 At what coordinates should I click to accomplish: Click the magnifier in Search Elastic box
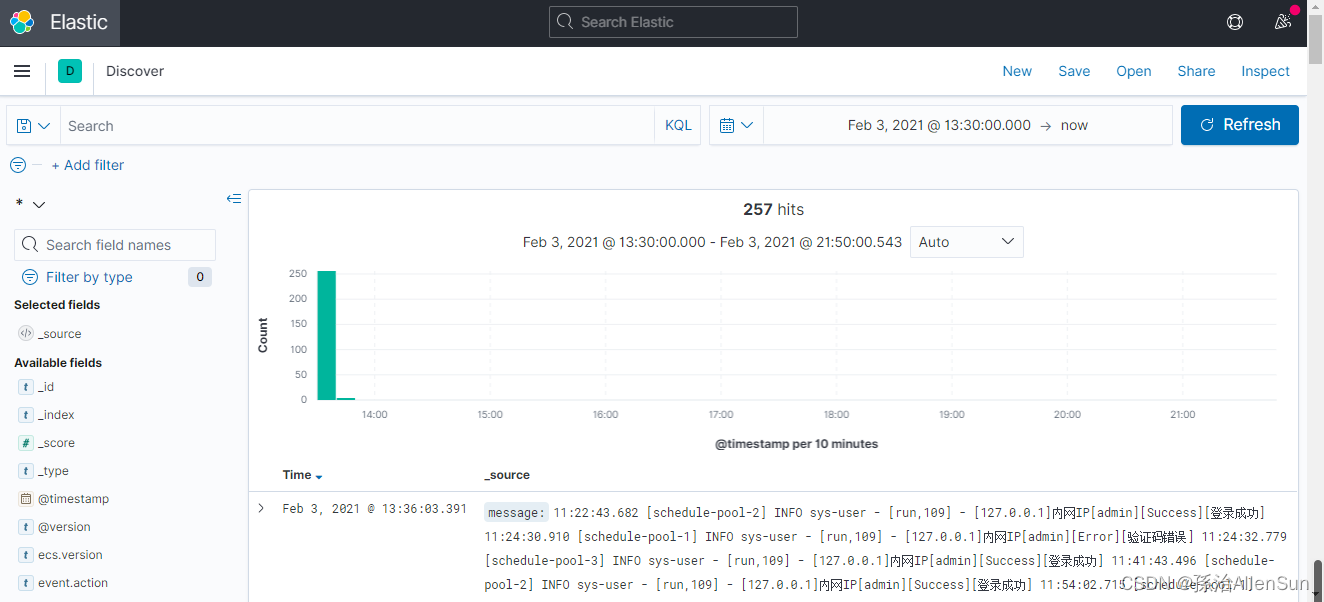(x=565, y=22)
